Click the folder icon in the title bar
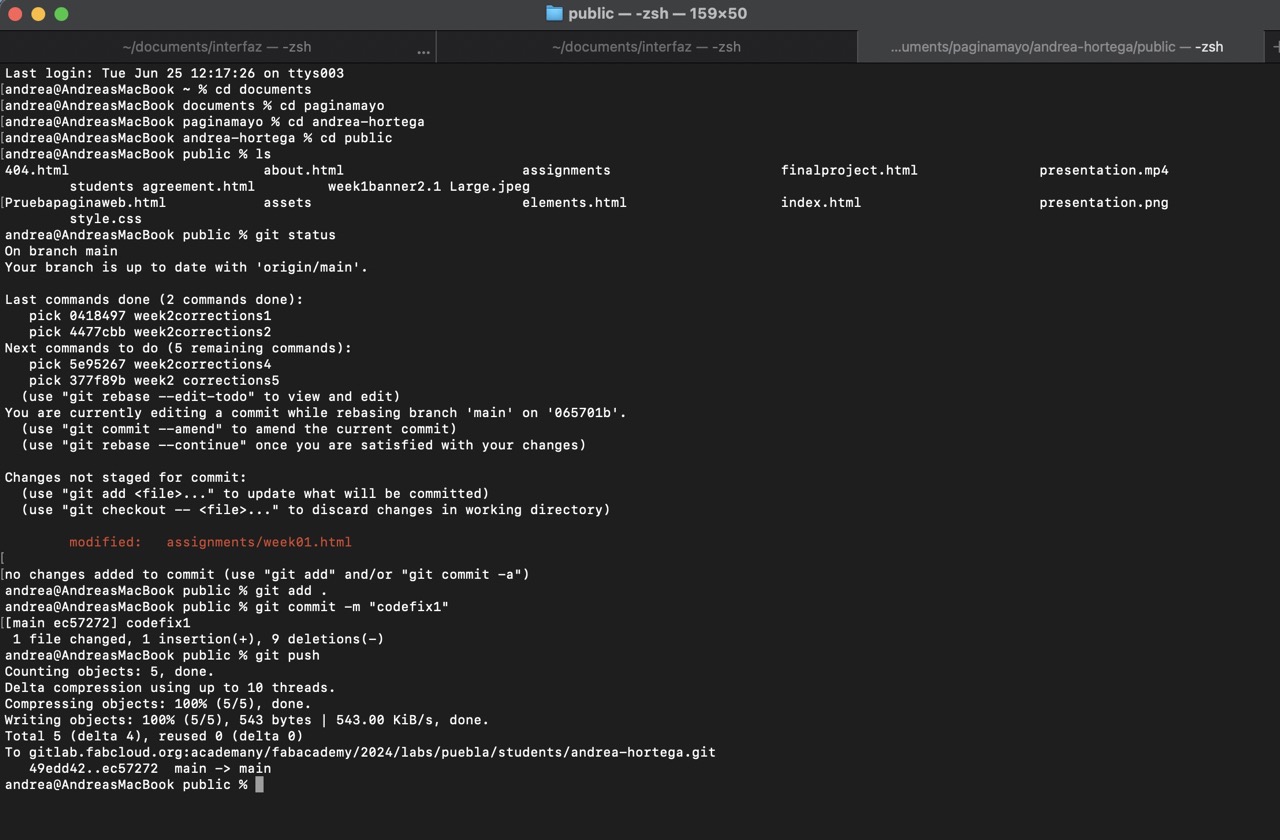The width and height of the screenshot is (1280, 840). [x=554, y=13]
